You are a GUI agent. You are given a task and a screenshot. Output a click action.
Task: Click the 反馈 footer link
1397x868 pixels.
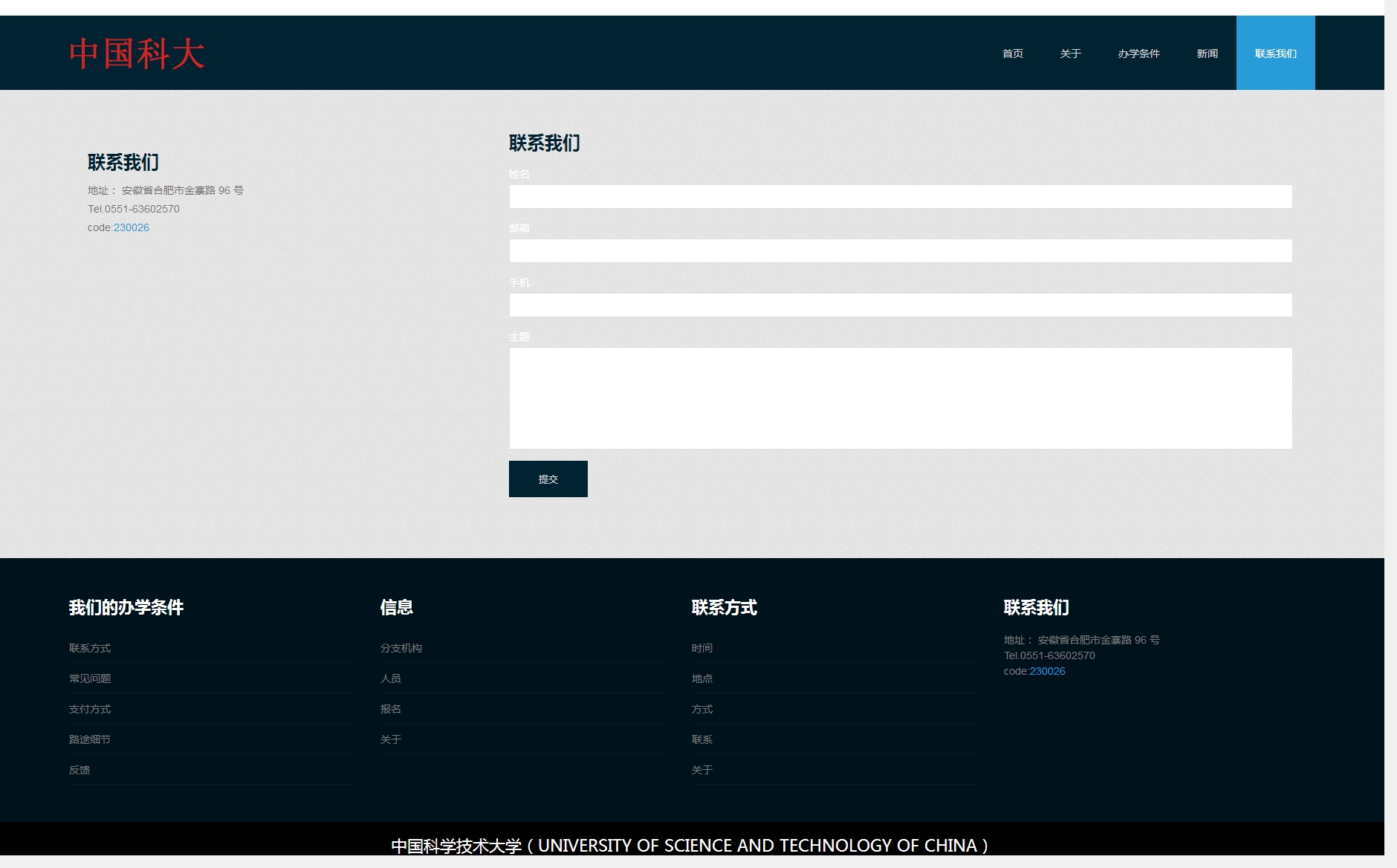tap(80, 770)
